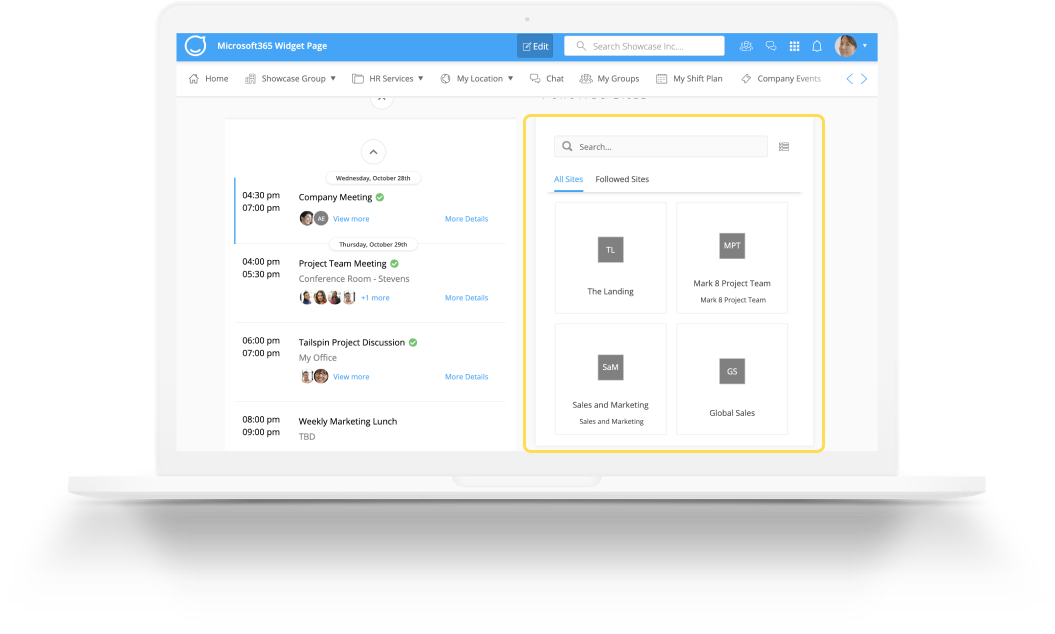Screen dimensions: 1055x634
Task: Open the Mark 8 Project Team site tile
Action: (732, 258)
